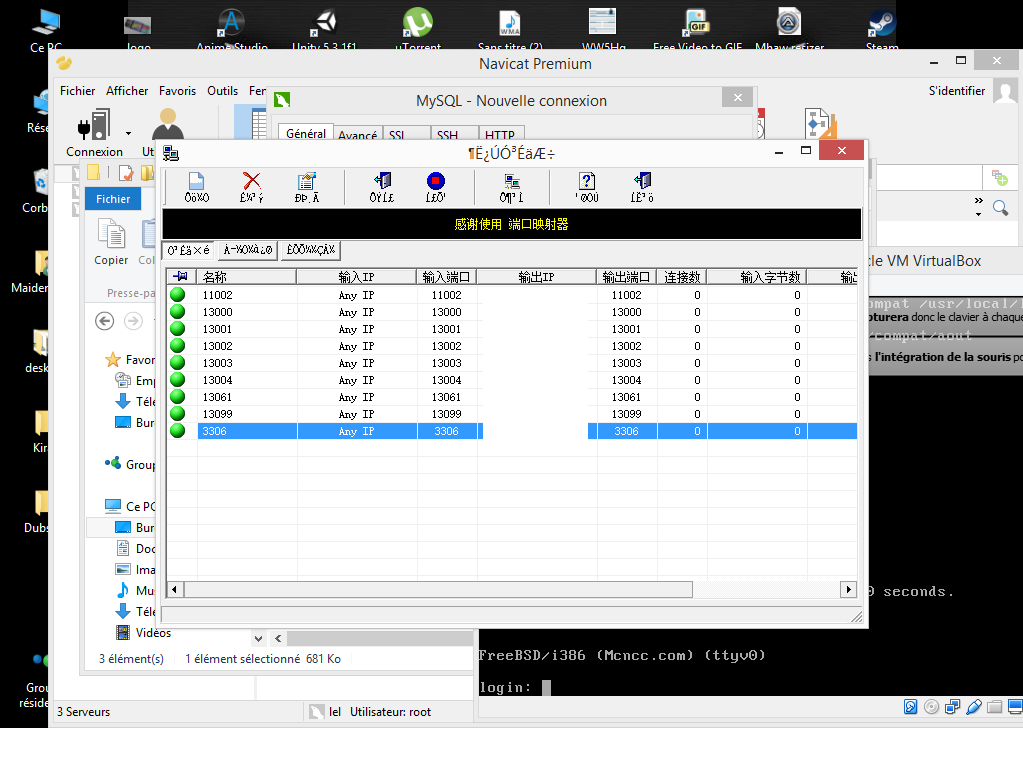Select the Général tab in MySQL connection dialog
This screenshot has height=773, width=1023.
click(306, 133)
